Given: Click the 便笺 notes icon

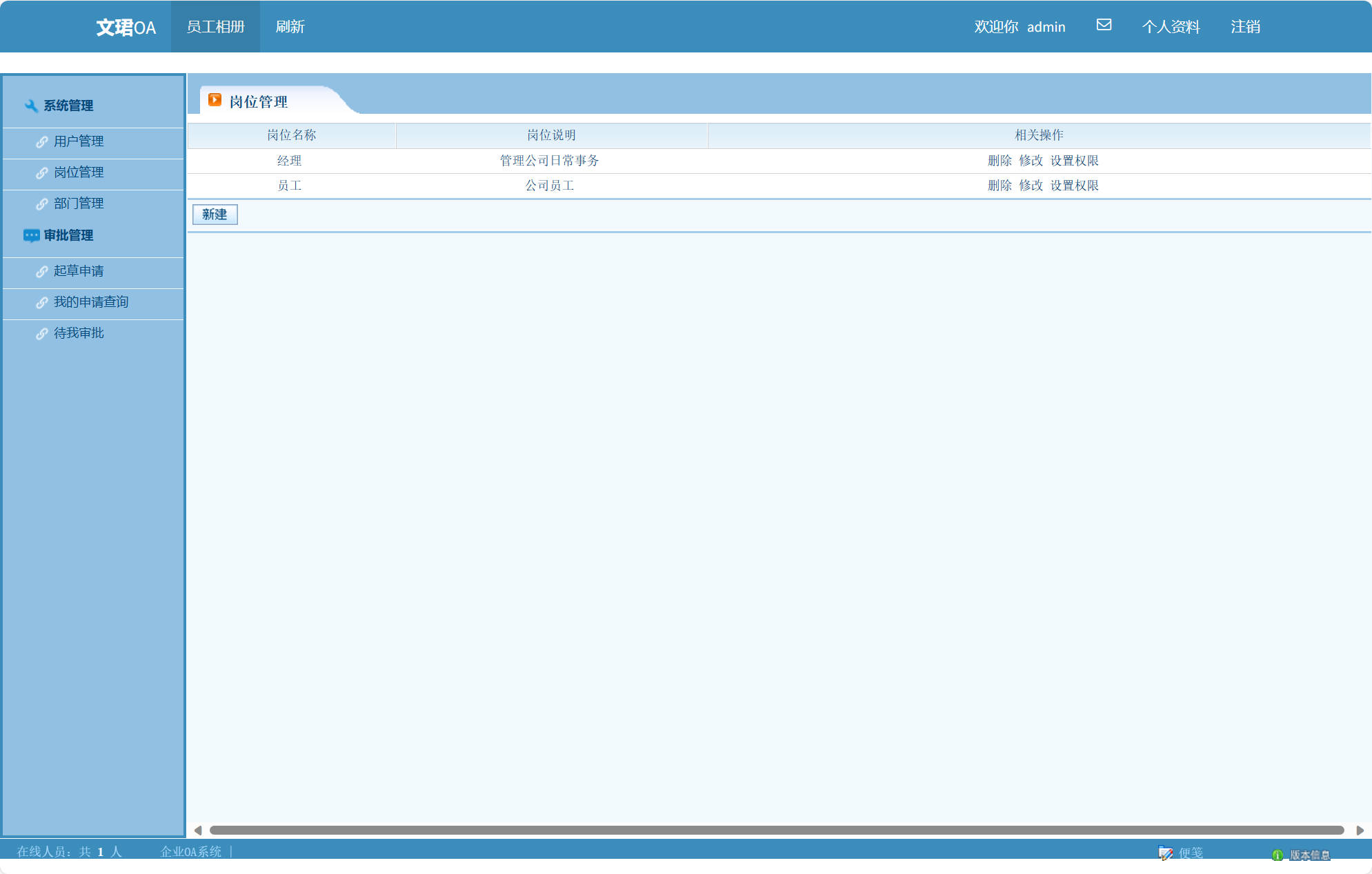Looking at the screenshot, I should tap(1166, 853).
